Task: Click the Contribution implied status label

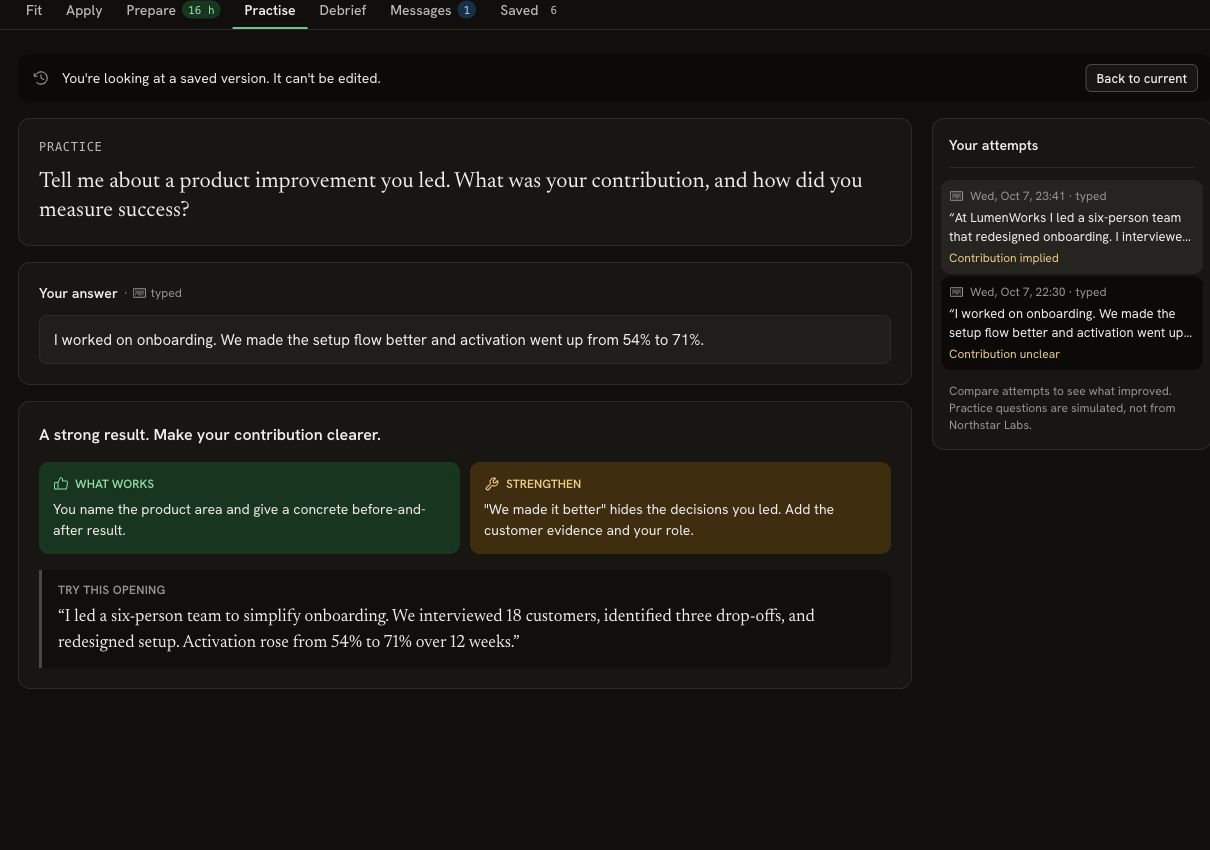Action: click(1003, 258)
